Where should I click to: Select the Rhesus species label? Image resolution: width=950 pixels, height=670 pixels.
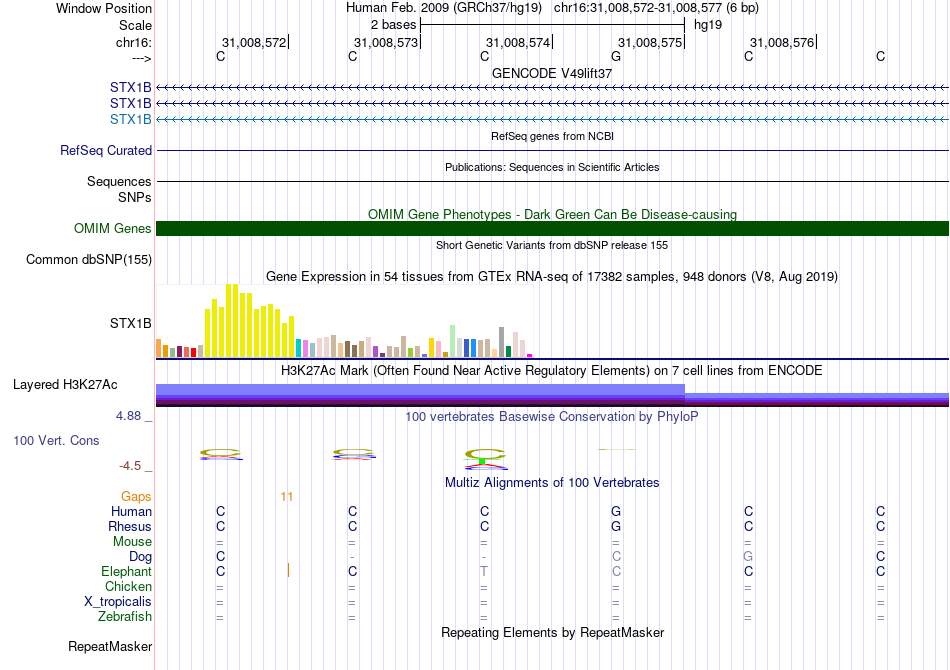[130, 527]
